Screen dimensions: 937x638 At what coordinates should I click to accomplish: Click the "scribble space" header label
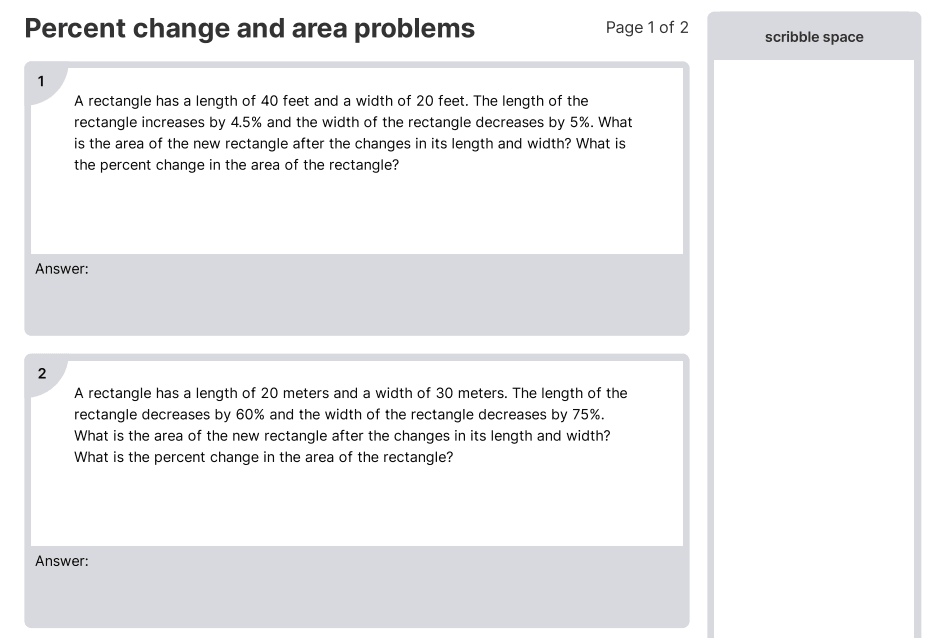click(813, 37)
